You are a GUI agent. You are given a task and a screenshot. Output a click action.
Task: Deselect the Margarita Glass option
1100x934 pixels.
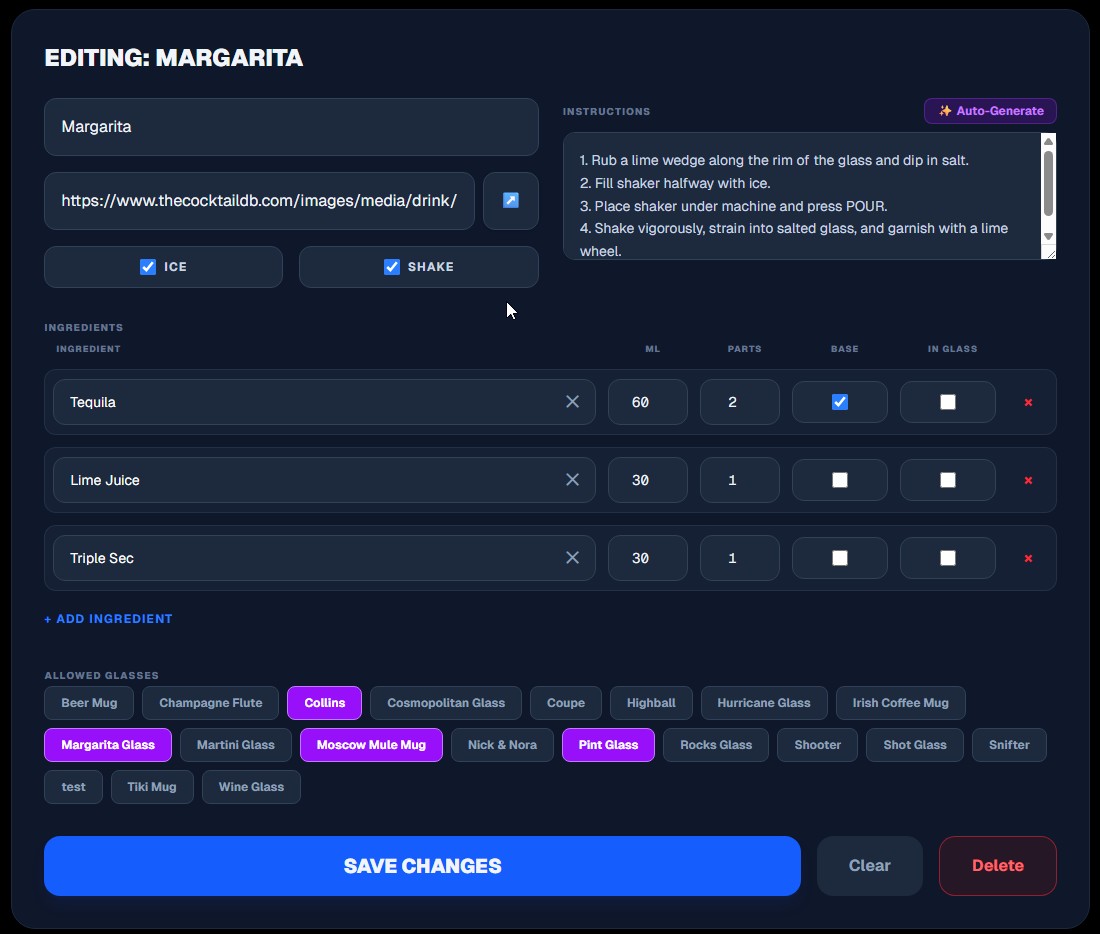(107, 744)
